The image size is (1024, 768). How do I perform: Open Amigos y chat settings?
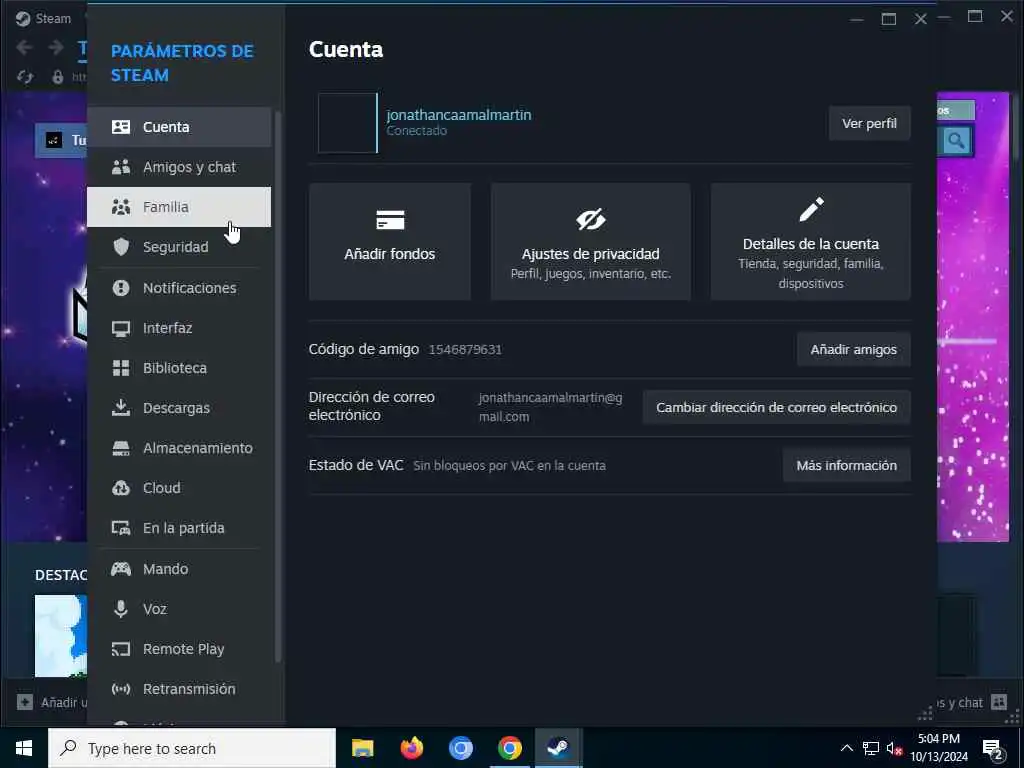179,167
